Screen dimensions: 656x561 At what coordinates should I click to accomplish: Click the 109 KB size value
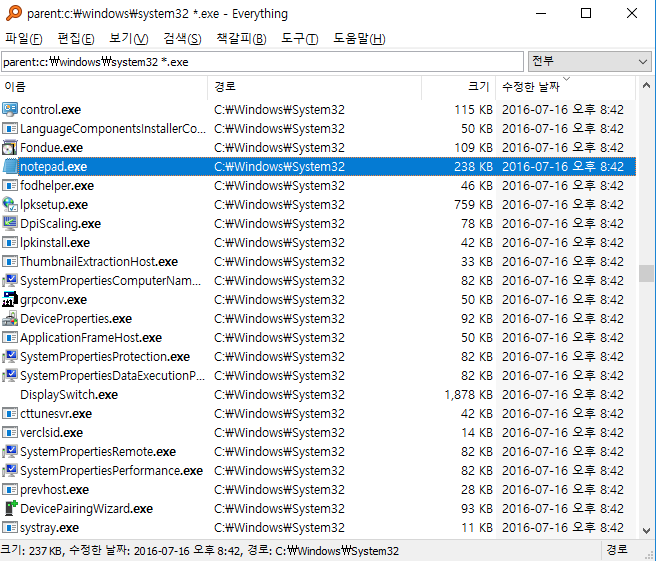point(473,148)
